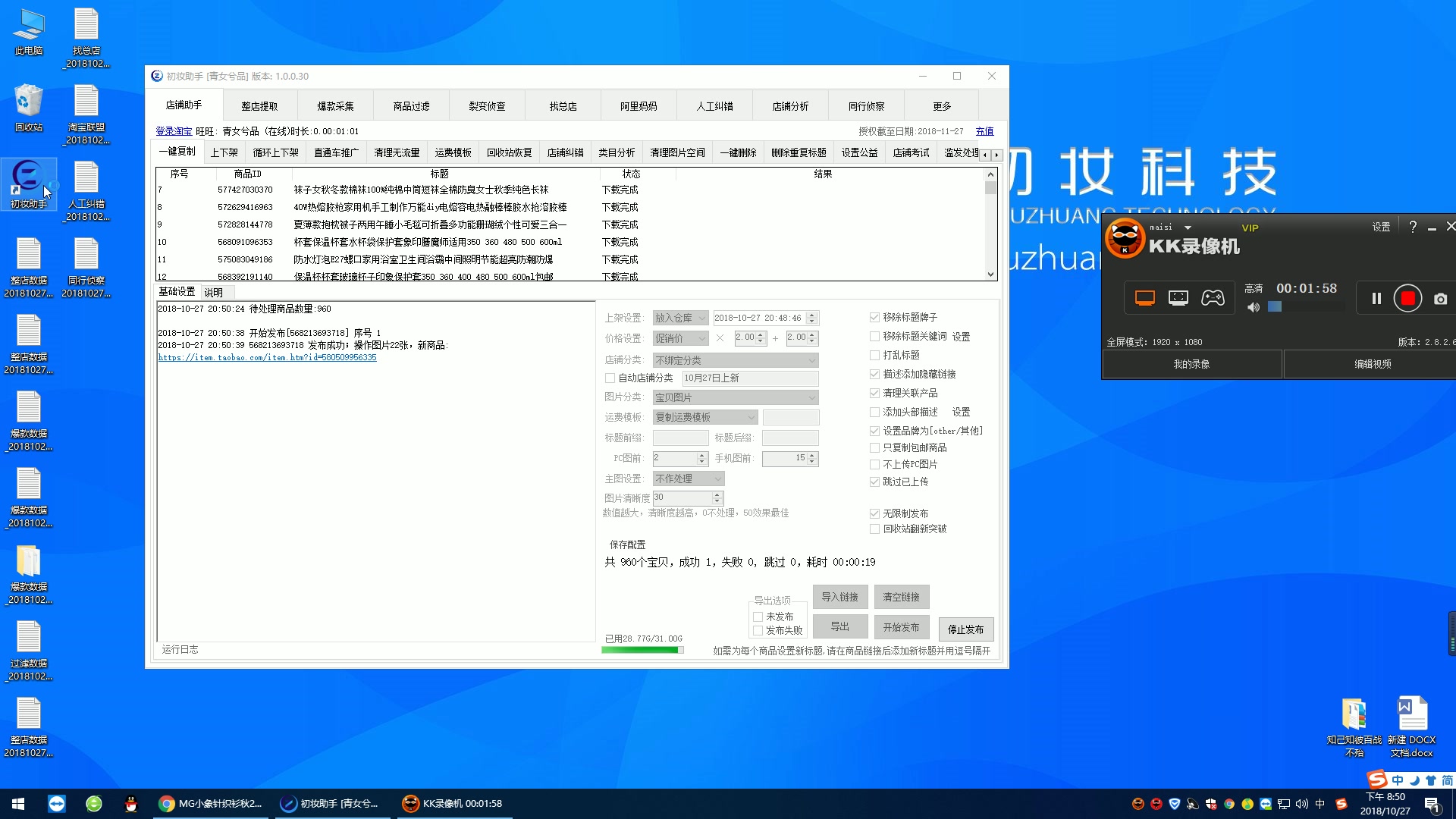Check the 发布失败 export option
This screenshot has width=1456, height=819.
758,630
